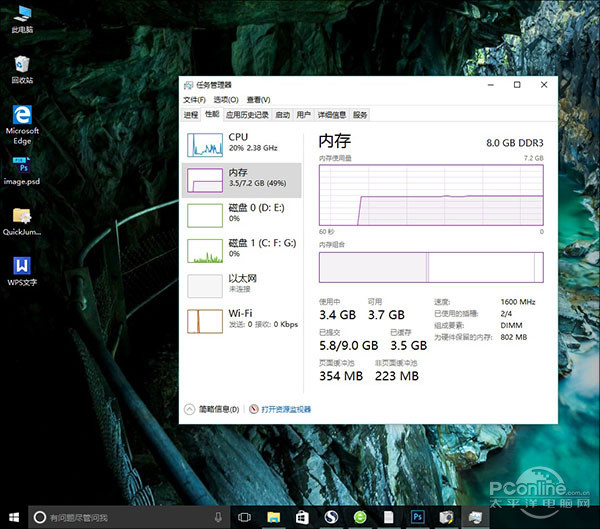The image size is (600, 529).
Task: Collapse to 简略信息(D) view
Action: coord(212,410)
